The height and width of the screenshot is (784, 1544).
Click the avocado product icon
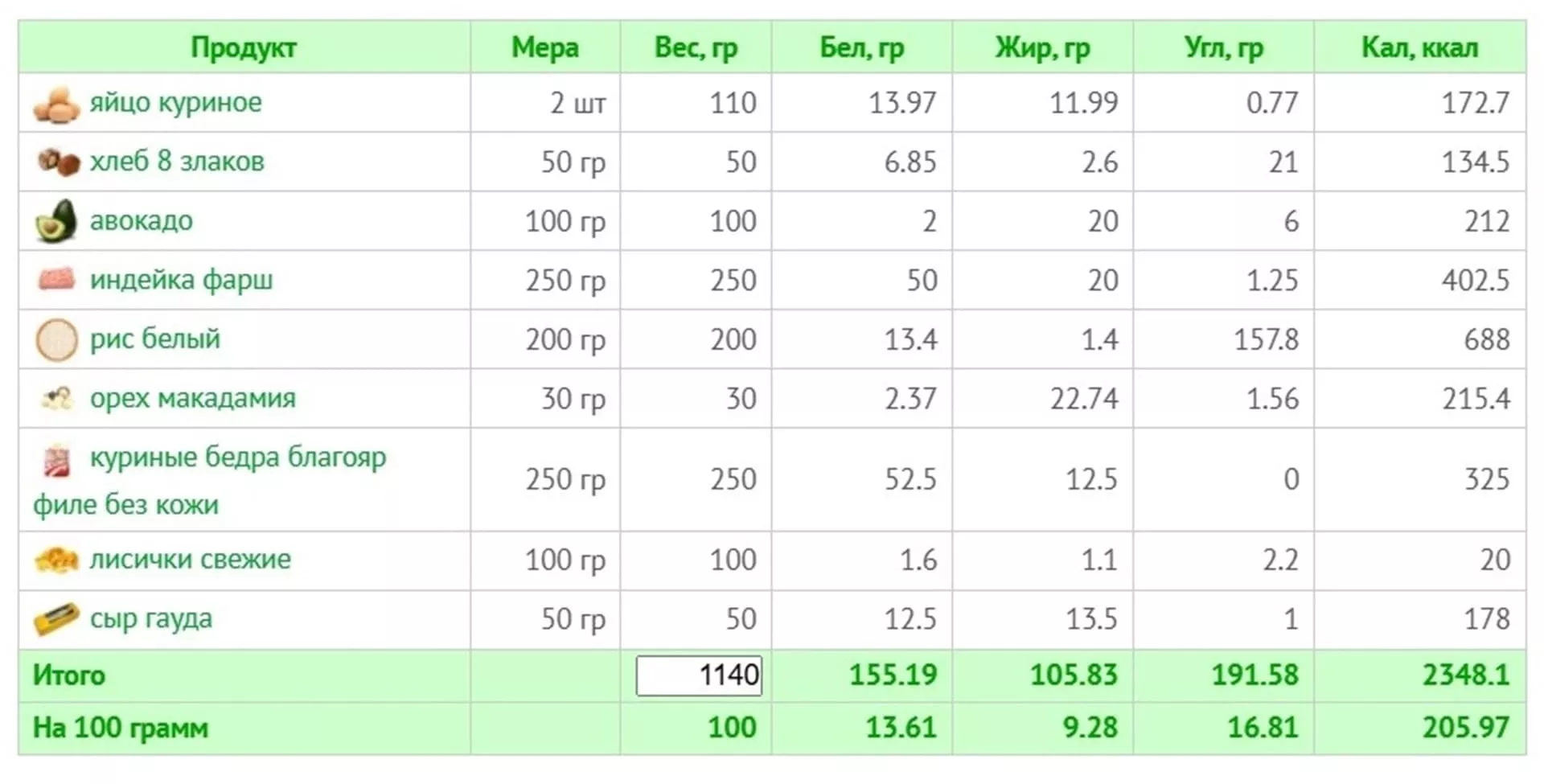(56, 221)
